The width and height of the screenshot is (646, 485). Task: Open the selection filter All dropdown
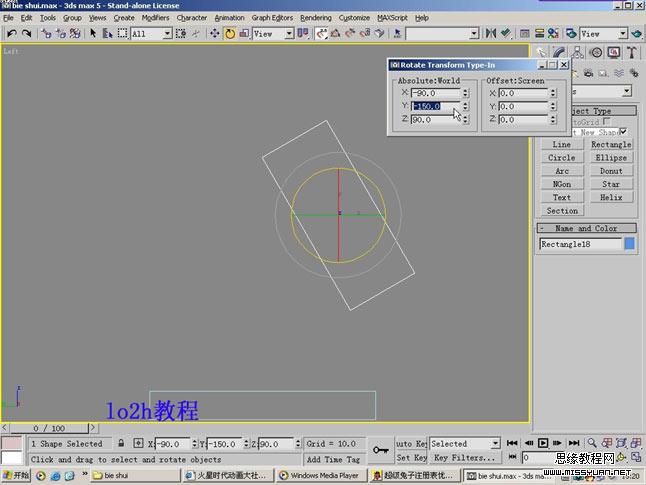coord(168,33)
